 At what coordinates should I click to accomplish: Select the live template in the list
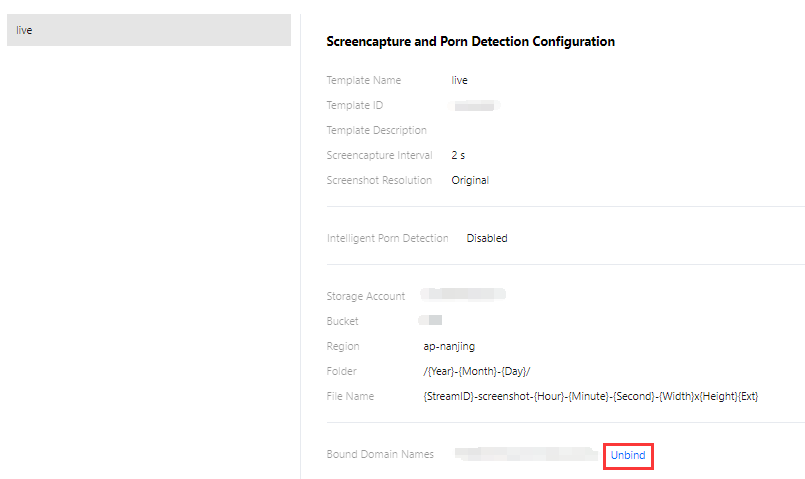coord(148,30)
